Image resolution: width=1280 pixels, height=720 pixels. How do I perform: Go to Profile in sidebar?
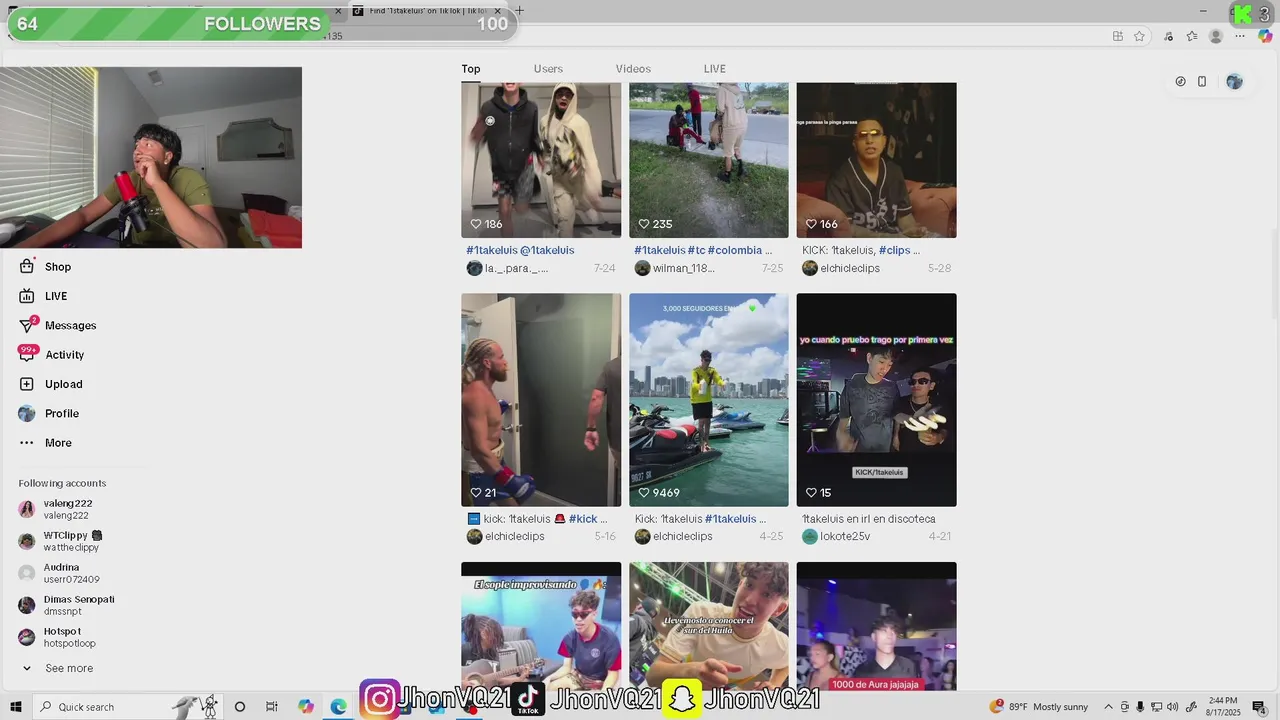click(49, 413)
